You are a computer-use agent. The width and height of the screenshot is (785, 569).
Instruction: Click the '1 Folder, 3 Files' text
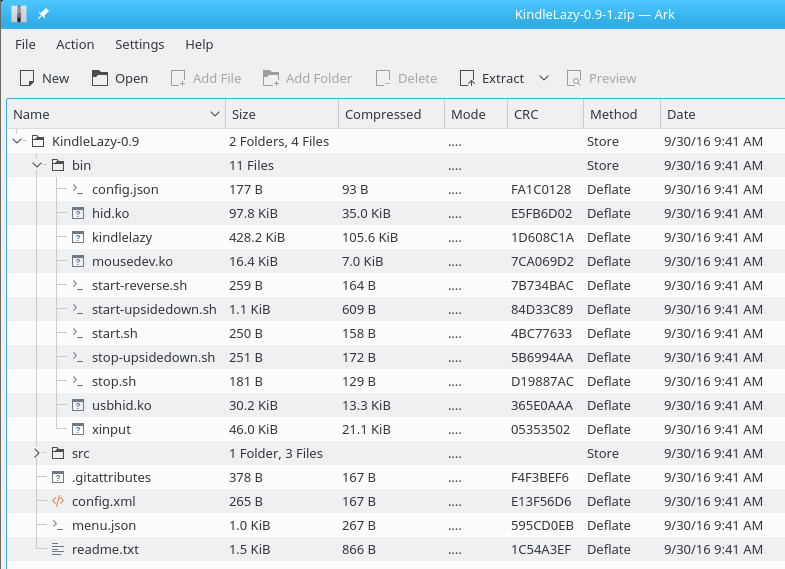pyautogui.click(x=276, y=453)
